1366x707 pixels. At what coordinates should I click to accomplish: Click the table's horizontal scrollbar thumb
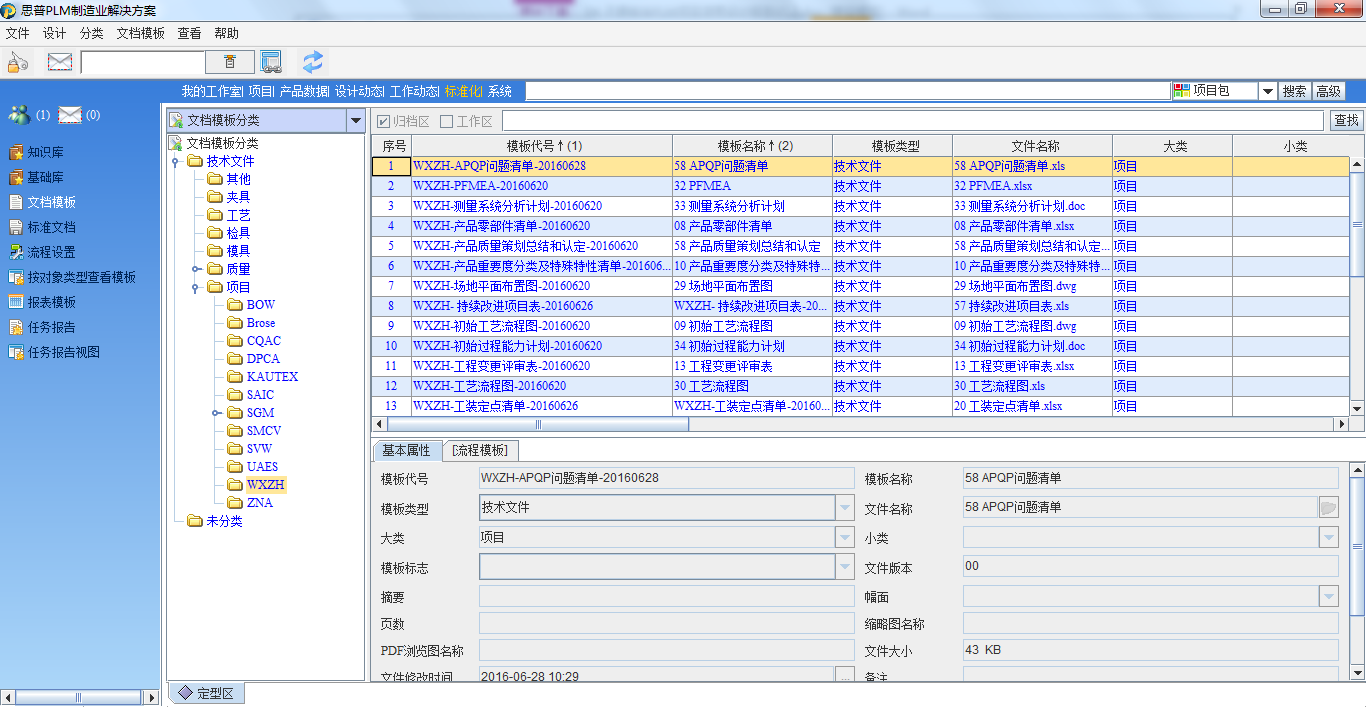pyautogui.click(x=538, y=424)
